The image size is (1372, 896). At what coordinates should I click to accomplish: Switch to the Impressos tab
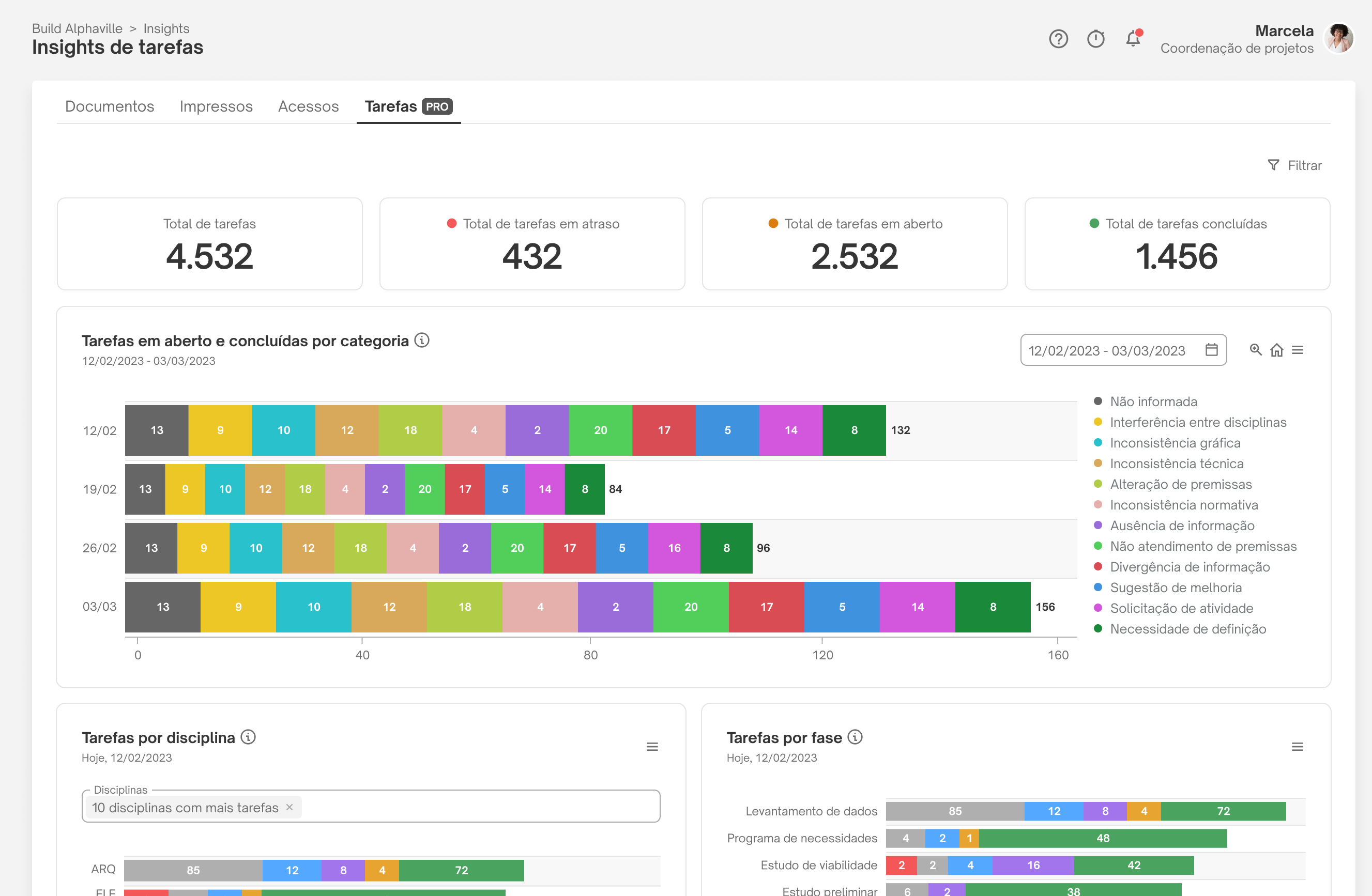click(216, 106)
